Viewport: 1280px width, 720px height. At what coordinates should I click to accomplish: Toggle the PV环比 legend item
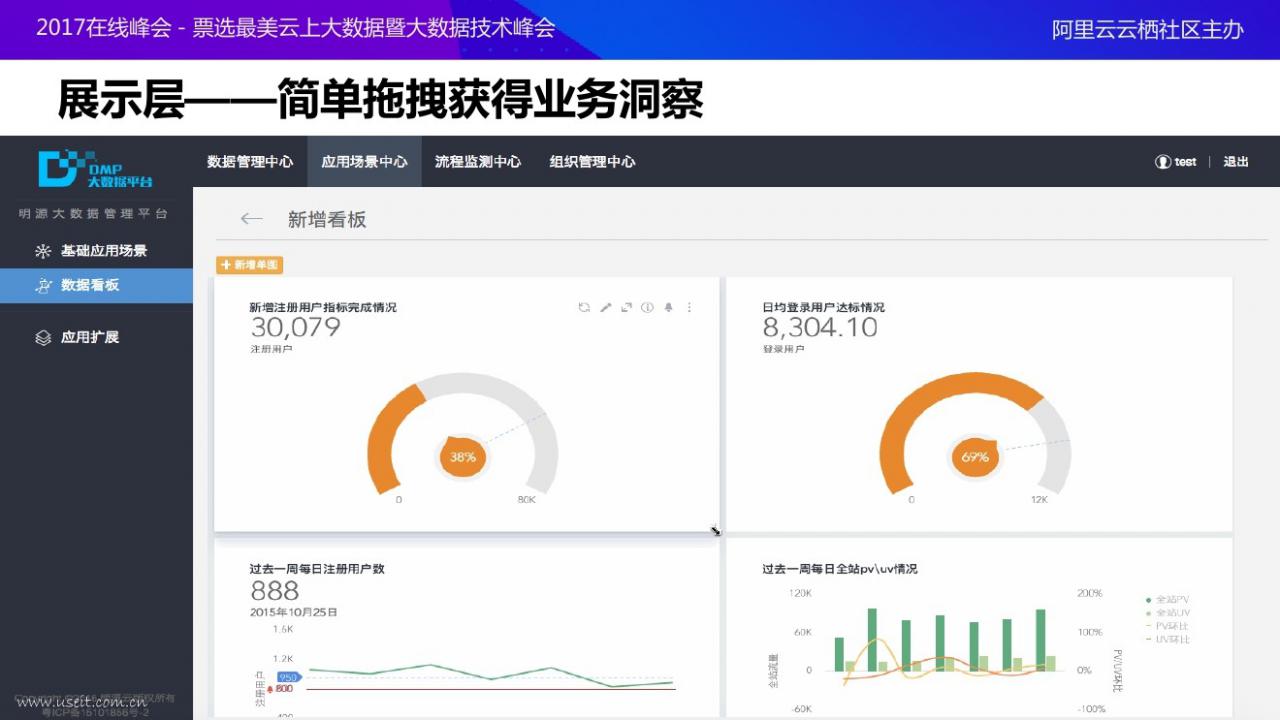tap(1167, 625)
